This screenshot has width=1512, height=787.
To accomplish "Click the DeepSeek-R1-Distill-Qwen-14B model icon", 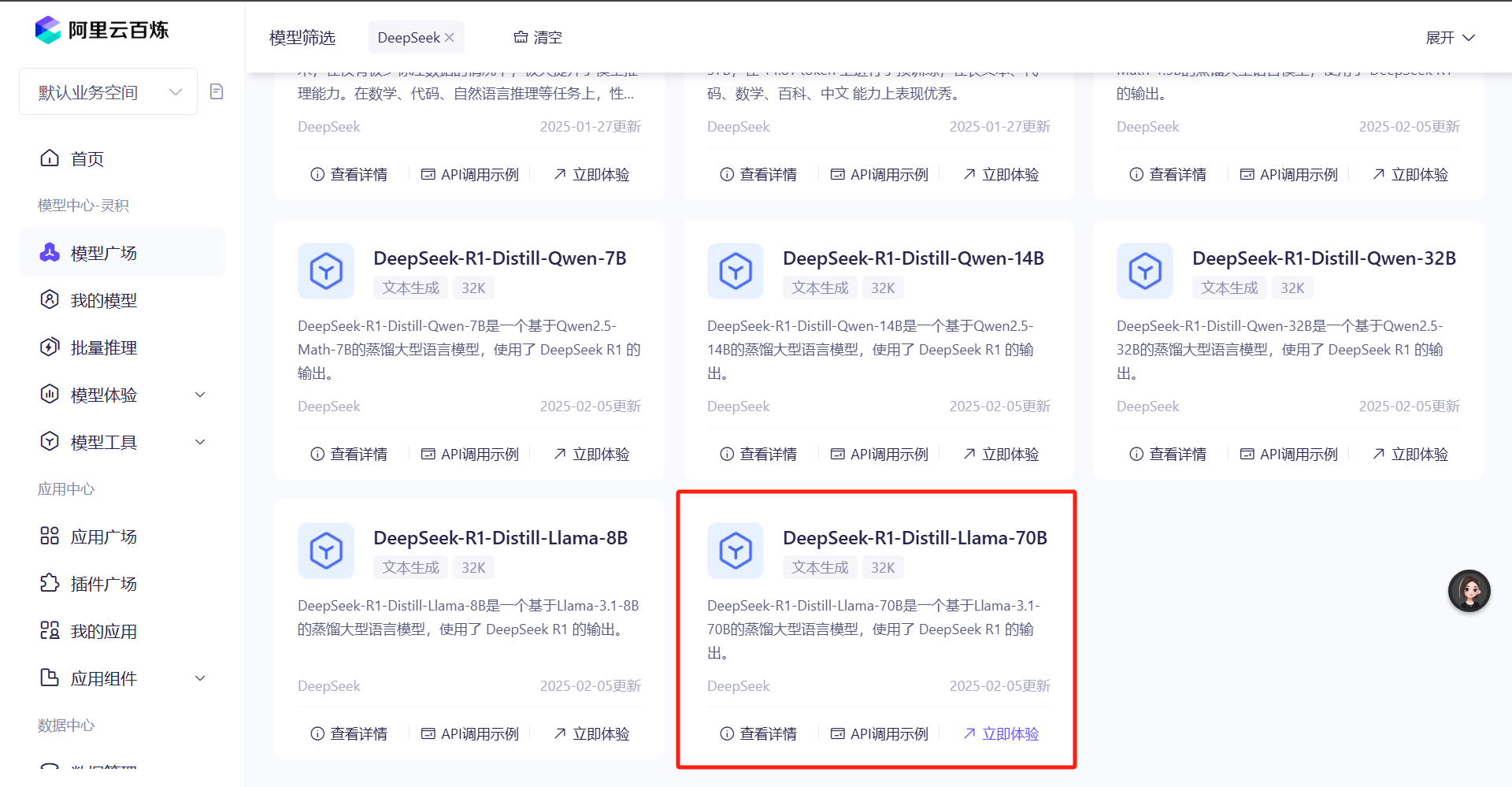I will point(736,271).
